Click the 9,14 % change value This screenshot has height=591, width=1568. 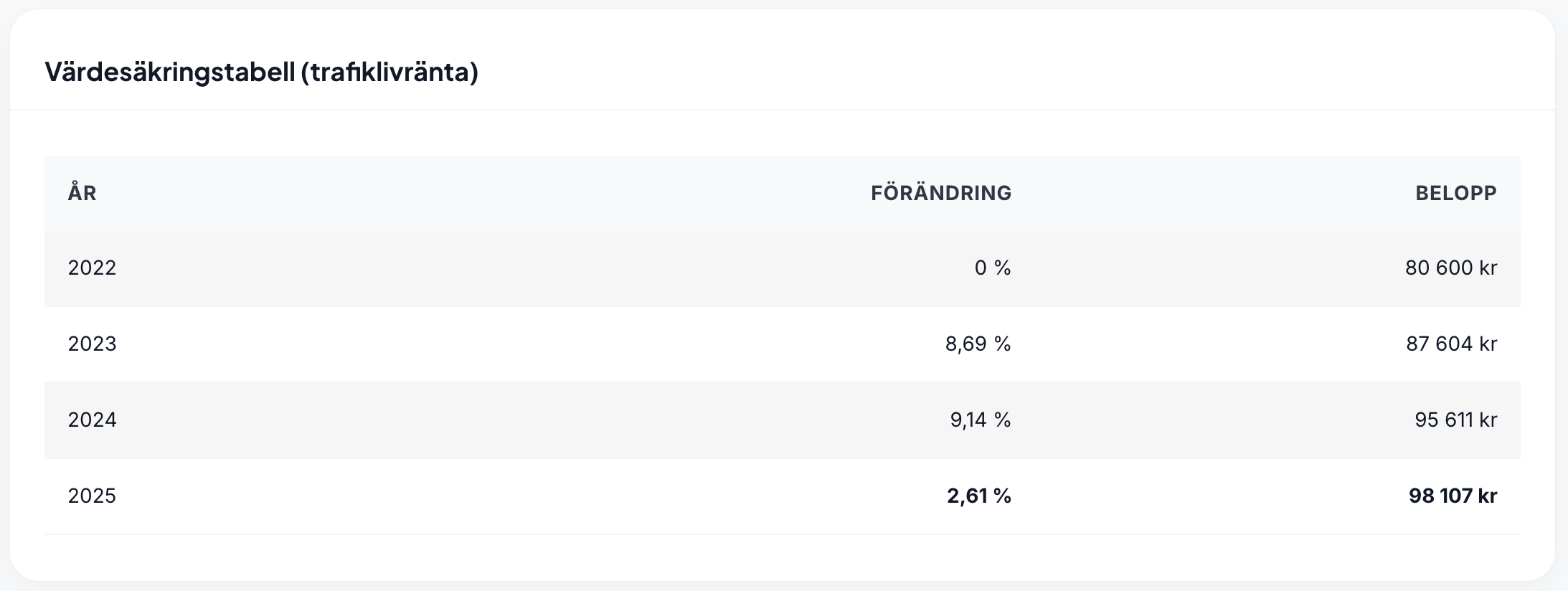tap(980, 420)
